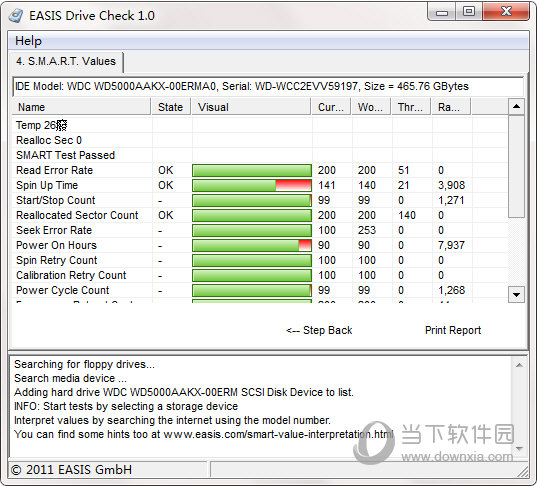Viewport: 538px width, 486px height.
Task: Click the Thr... column header
Action: [411, 107]
